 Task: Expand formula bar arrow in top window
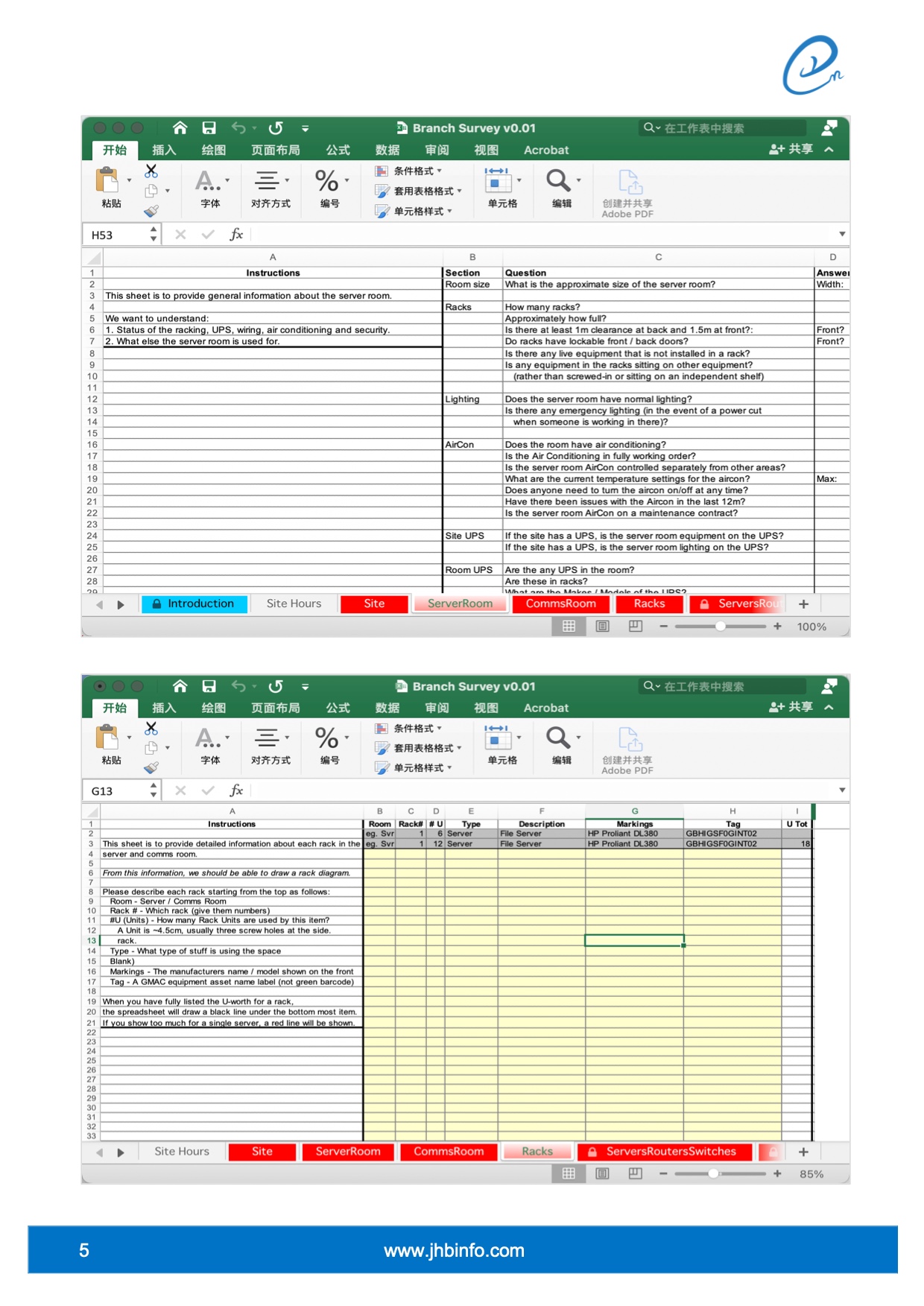click(x=842, y=235)
